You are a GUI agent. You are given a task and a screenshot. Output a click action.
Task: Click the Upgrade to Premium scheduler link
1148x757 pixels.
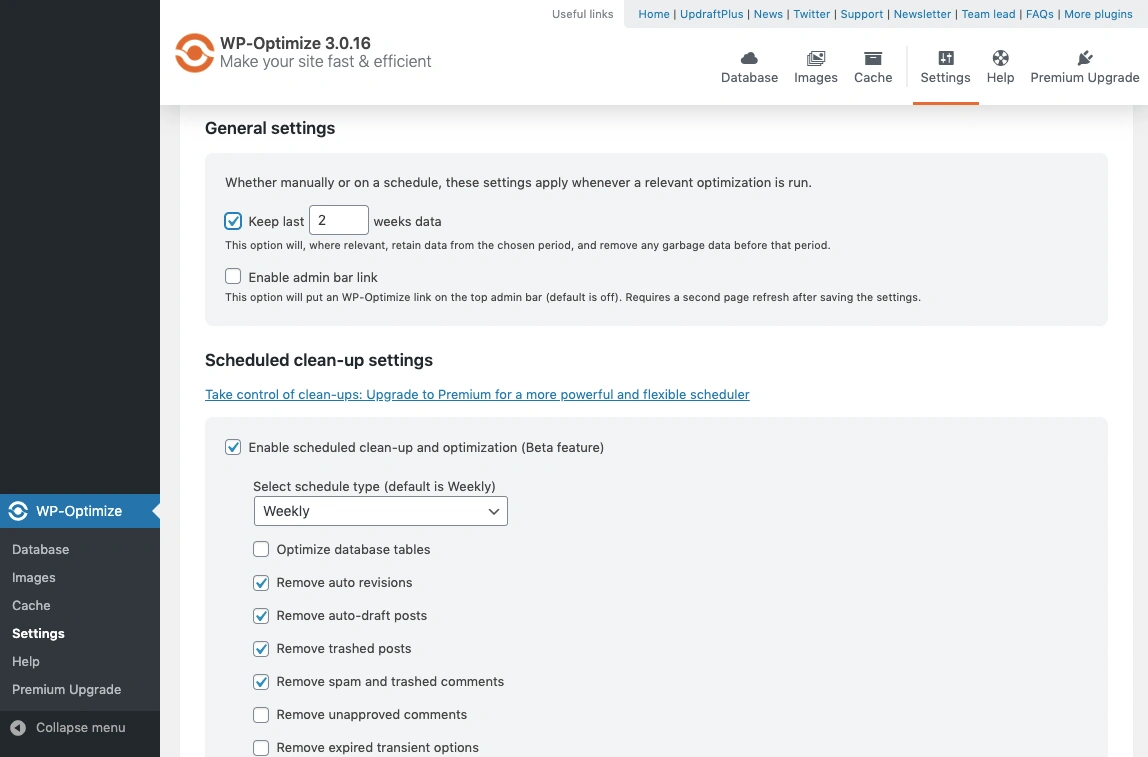pyautogui.click(x=477, y=395)
